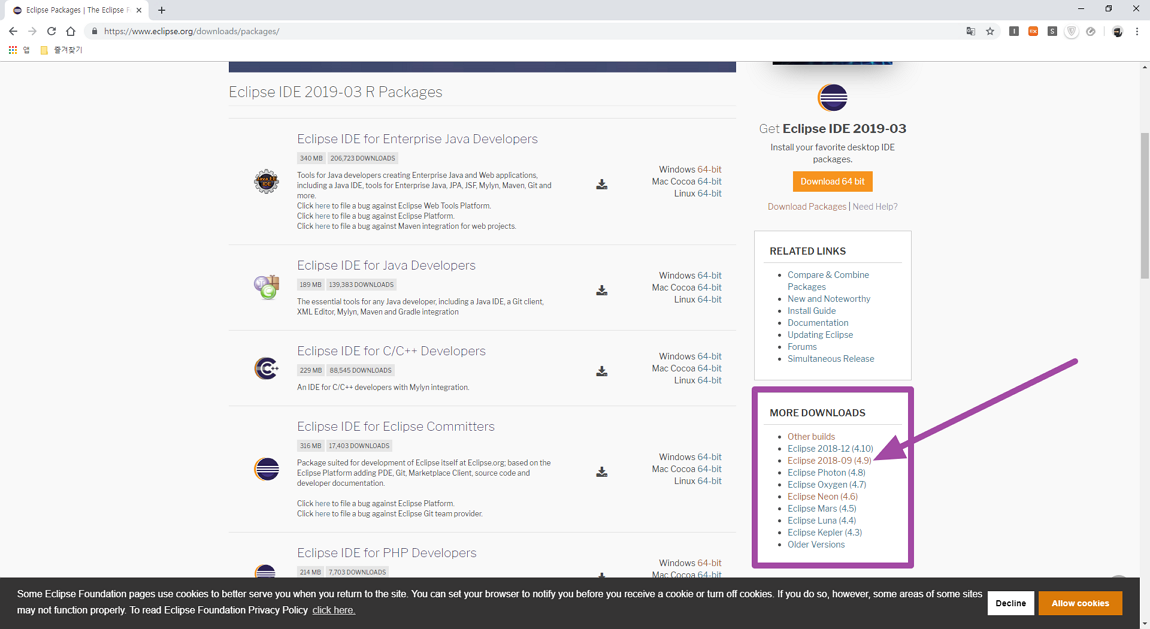This screenshot has width=1150, height=629.
Task: Open Eclipse IDE for Enterprise Java Developers title
Action: pos(417,139)
